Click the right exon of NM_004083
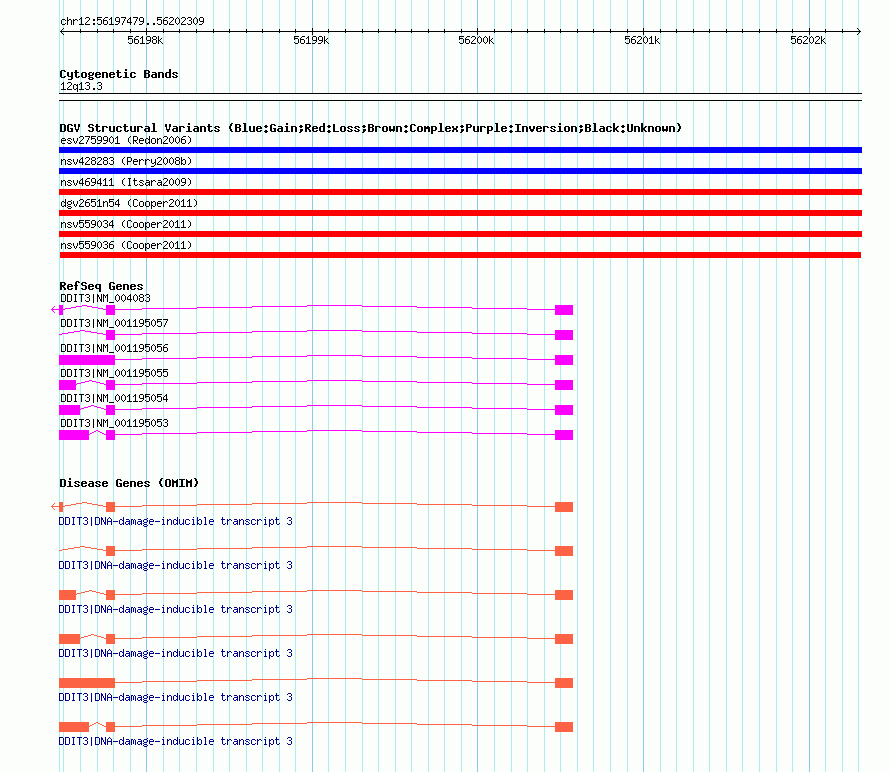 564,310
